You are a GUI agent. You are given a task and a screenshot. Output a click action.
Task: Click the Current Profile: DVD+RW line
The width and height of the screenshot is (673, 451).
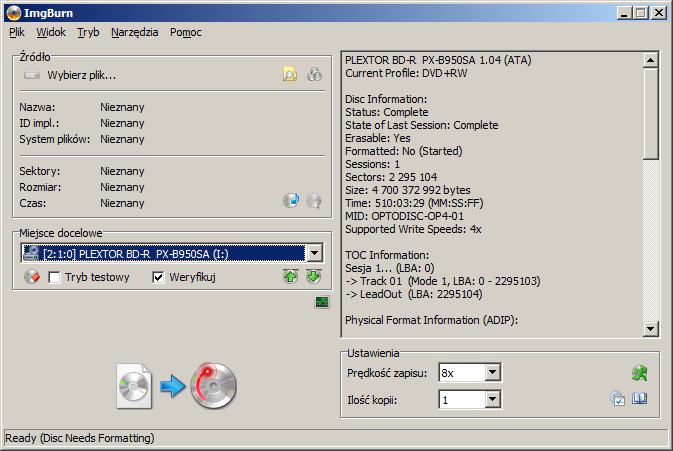406,73
